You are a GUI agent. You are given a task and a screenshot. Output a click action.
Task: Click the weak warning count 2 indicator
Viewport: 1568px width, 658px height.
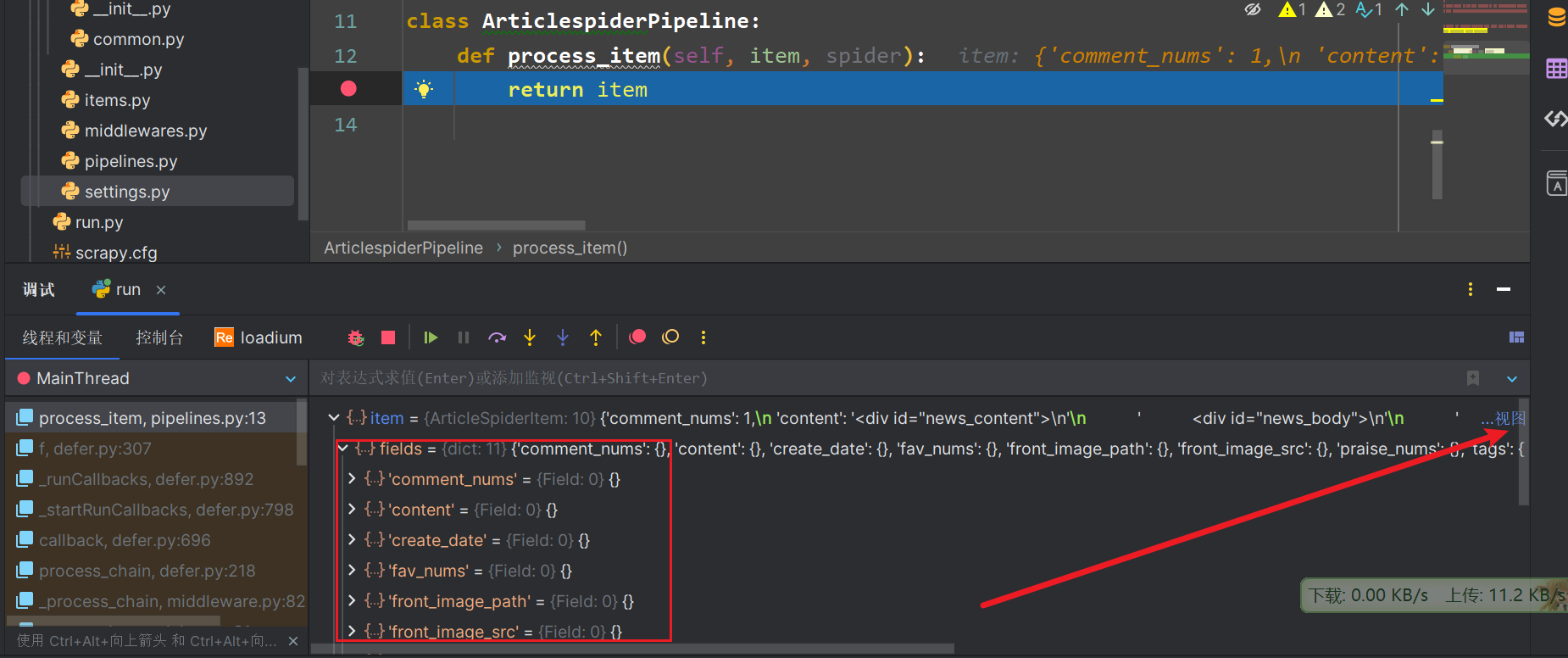1331,9
